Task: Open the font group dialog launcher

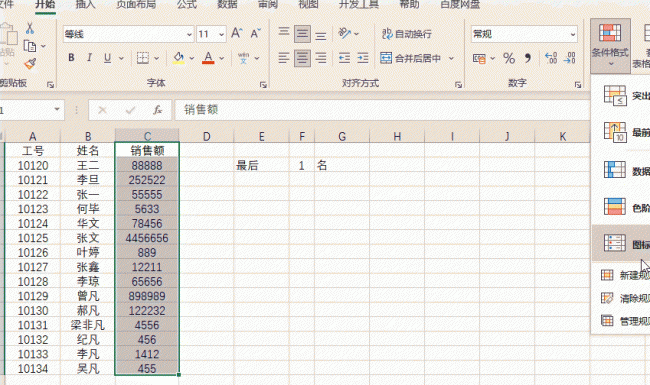Action: tap(263, 85)
